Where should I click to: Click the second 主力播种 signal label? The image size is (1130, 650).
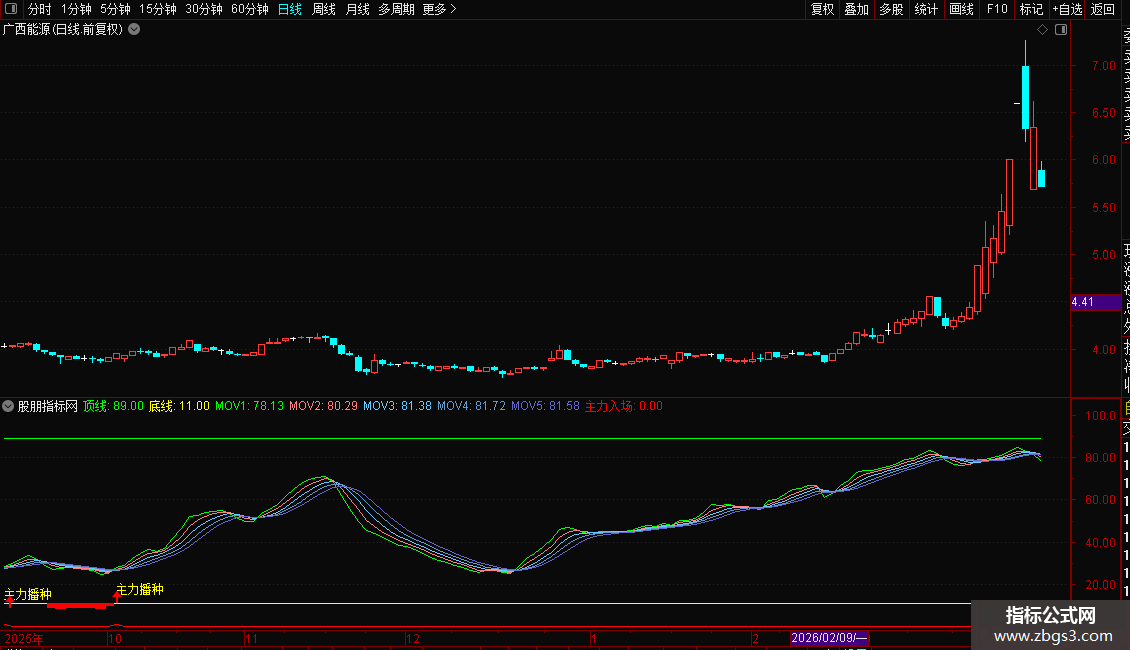(x=140, y=589)
